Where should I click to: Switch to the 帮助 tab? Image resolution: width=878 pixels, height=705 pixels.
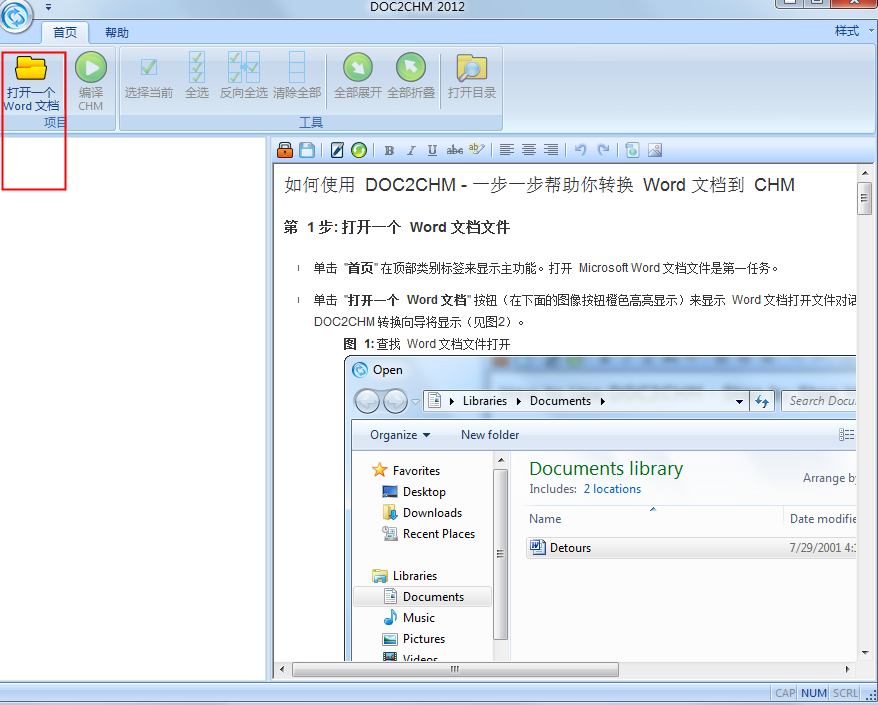(117, 32)
